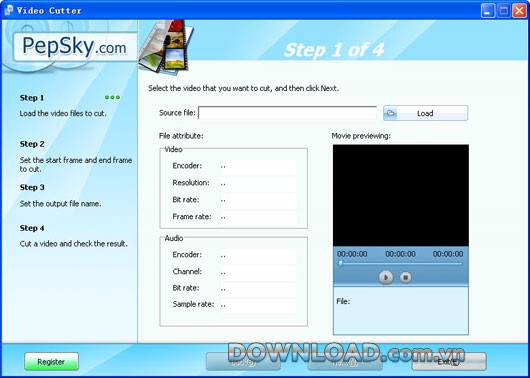The height and width of the screenshot is (378, 530).
Task: Click the 'Step 2' heading
Action: coord(32,144)
